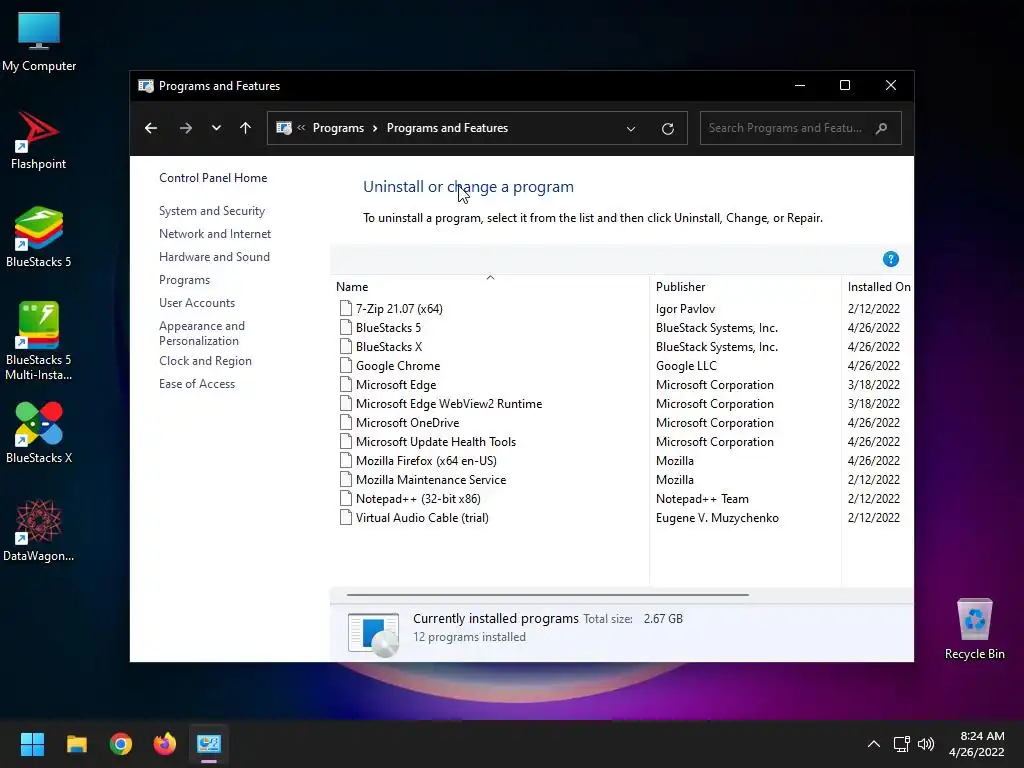Image resolution: width=1024 pixels, height=768 pixels.
Task: Select Google Chrome program entry
Action: coord(398,366)
